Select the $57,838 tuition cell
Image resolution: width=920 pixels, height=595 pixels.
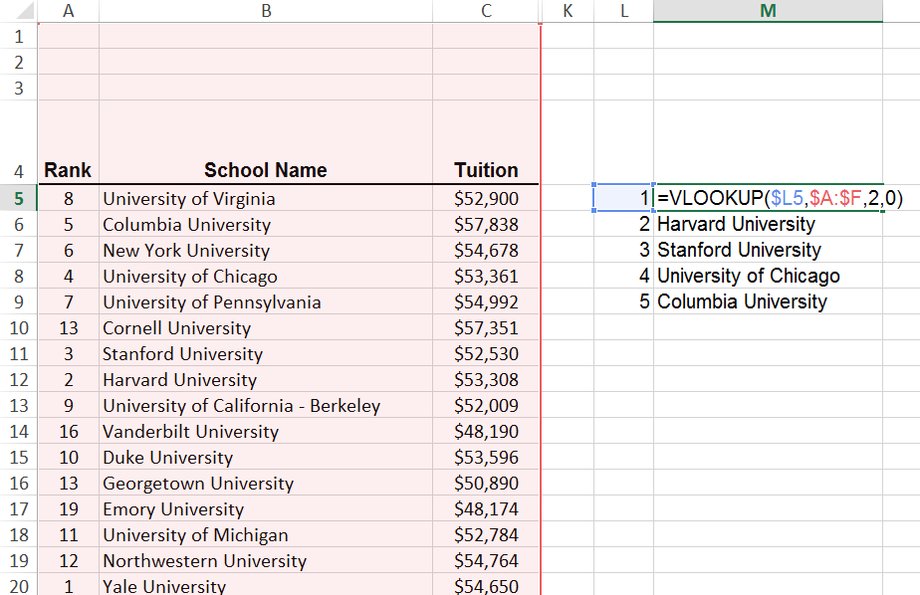coord(486,224)
